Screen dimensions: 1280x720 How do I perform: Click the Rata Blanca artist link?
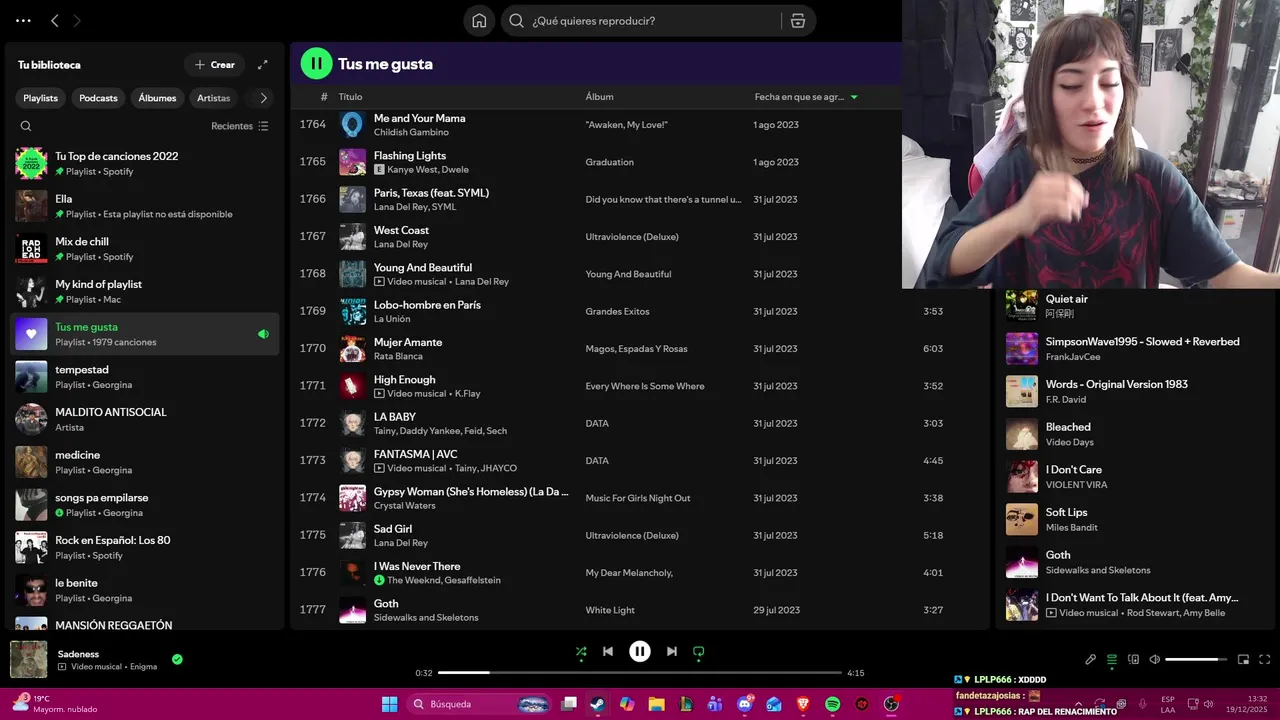click(x=398, y=356)
